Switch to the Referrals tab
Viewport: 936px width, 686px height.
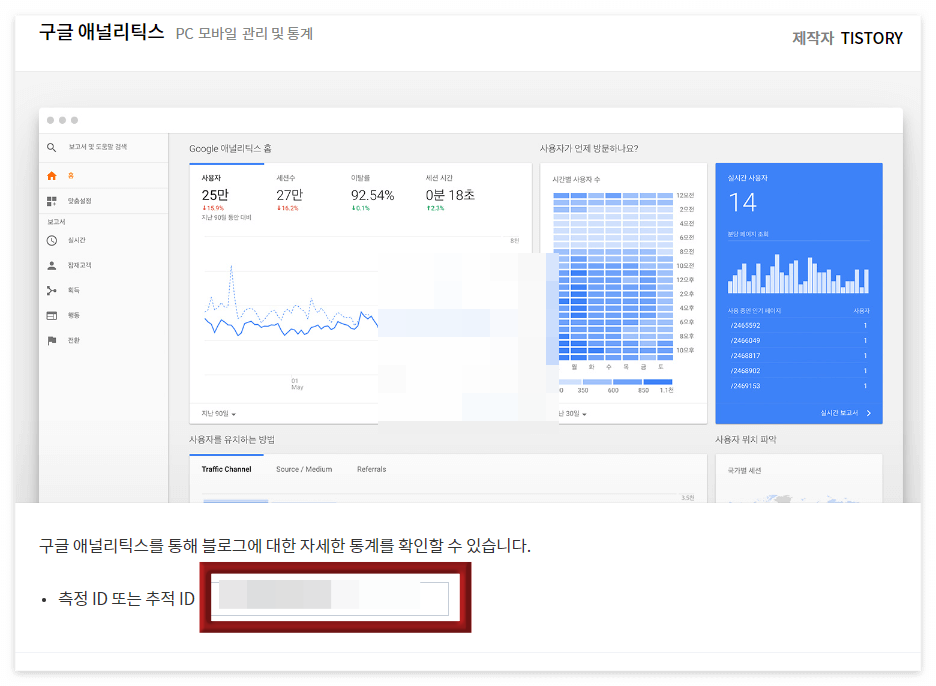coord(371,469)
